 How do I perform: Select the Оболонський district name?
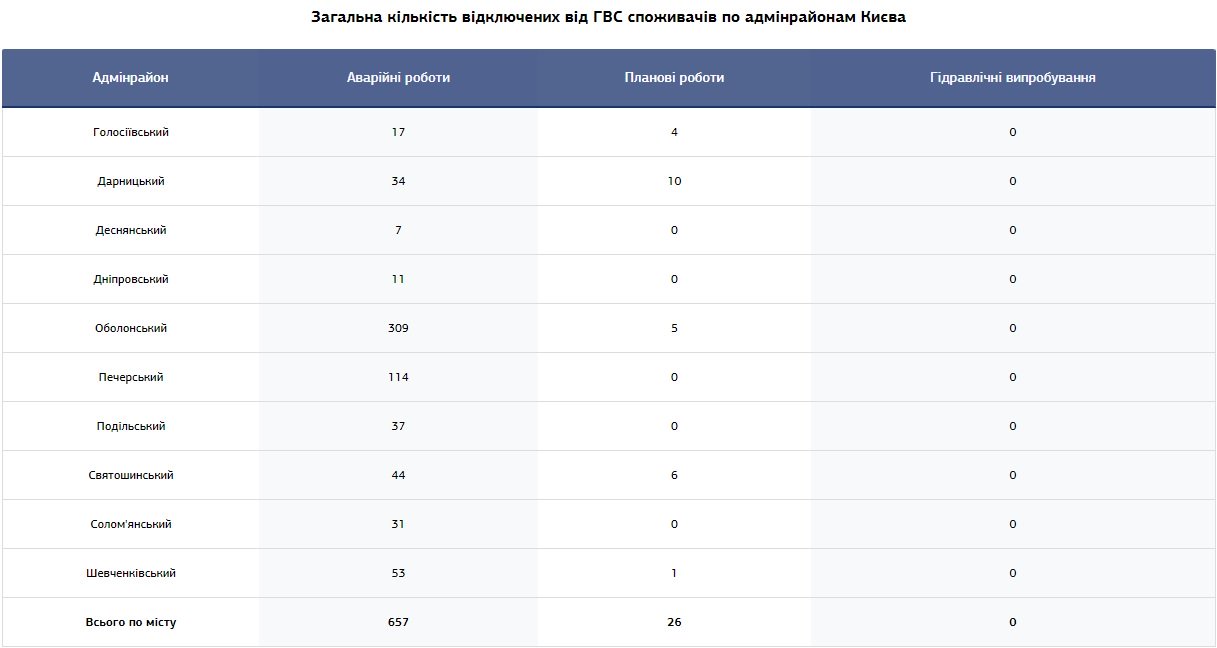130,328
